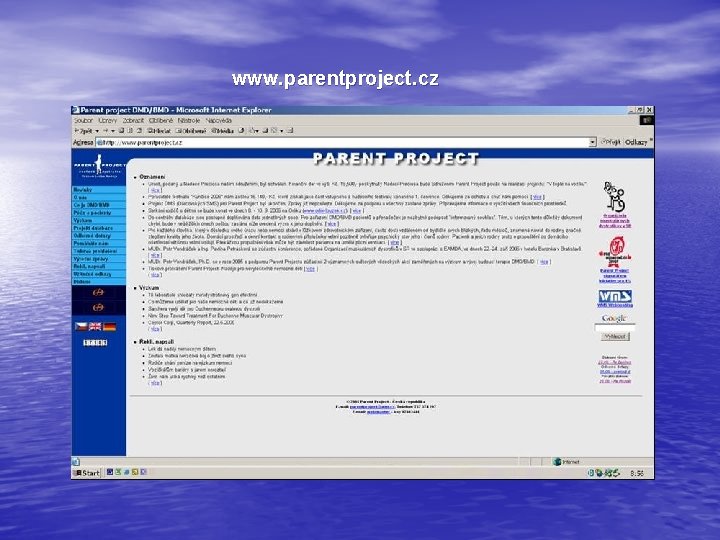Click the Zpět back toolbar button
This screenshot has height=540, width=720.
click(83, 131)
